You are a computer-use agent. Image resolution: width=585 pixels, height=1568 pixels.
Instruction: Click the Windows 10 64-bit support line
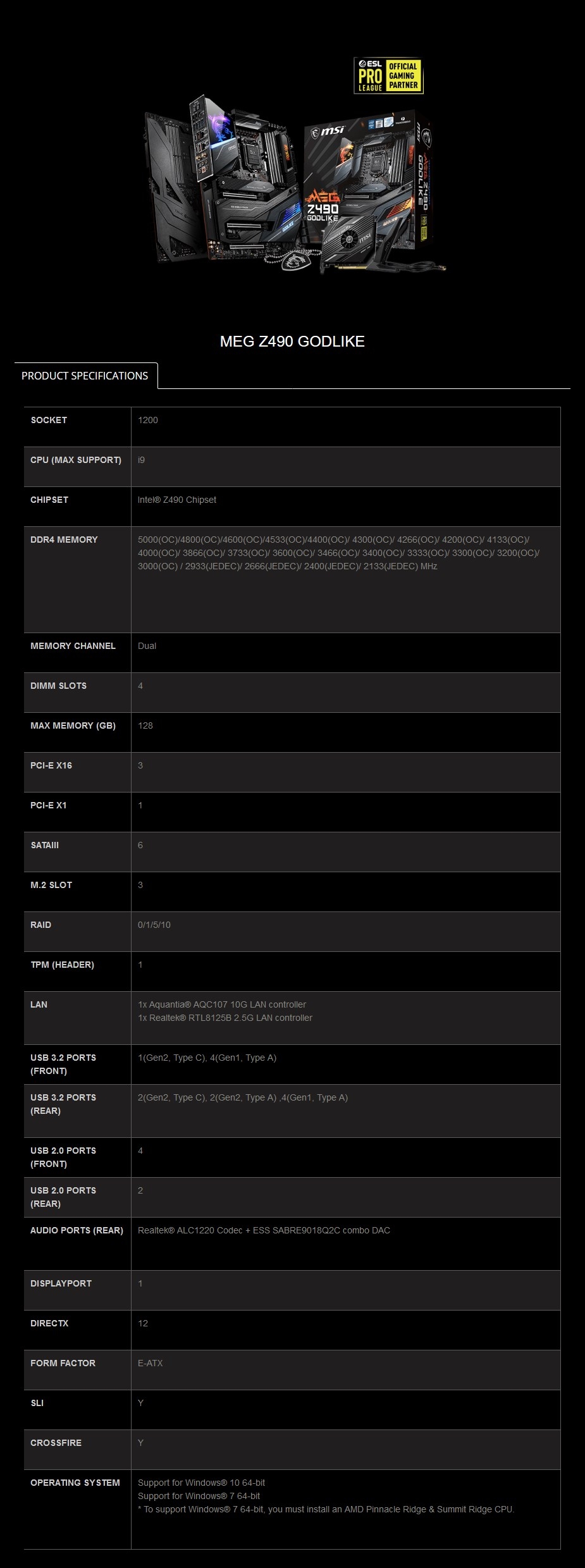(202, 1483)
